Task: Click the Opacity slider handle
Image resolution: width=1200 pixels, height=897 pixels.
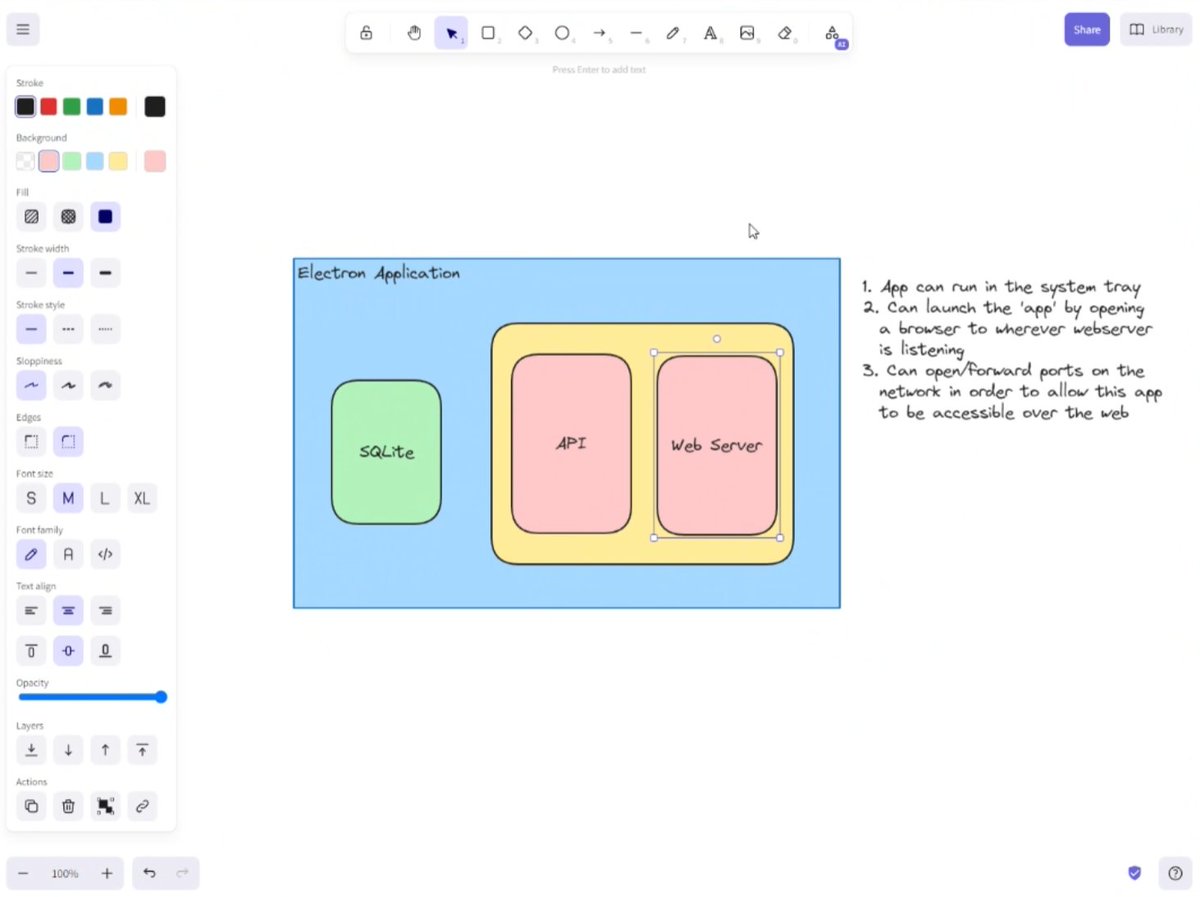Action: (160, 697)
